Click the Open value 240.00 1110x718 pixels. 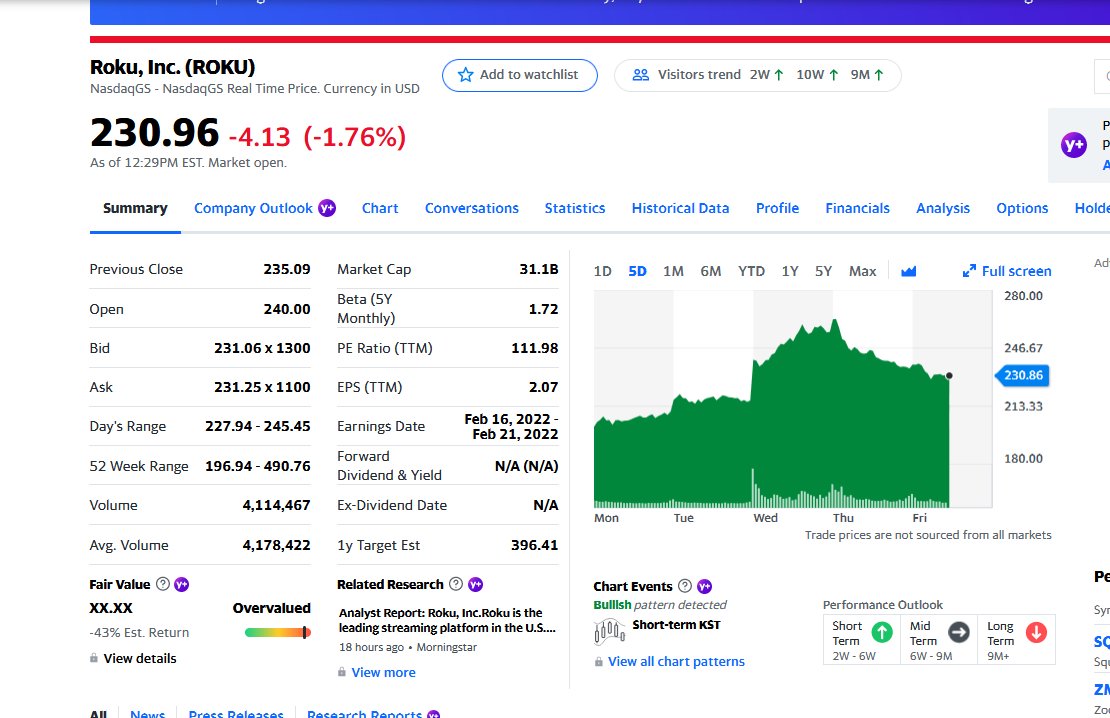pyautogui.click(x=287, y=309)
